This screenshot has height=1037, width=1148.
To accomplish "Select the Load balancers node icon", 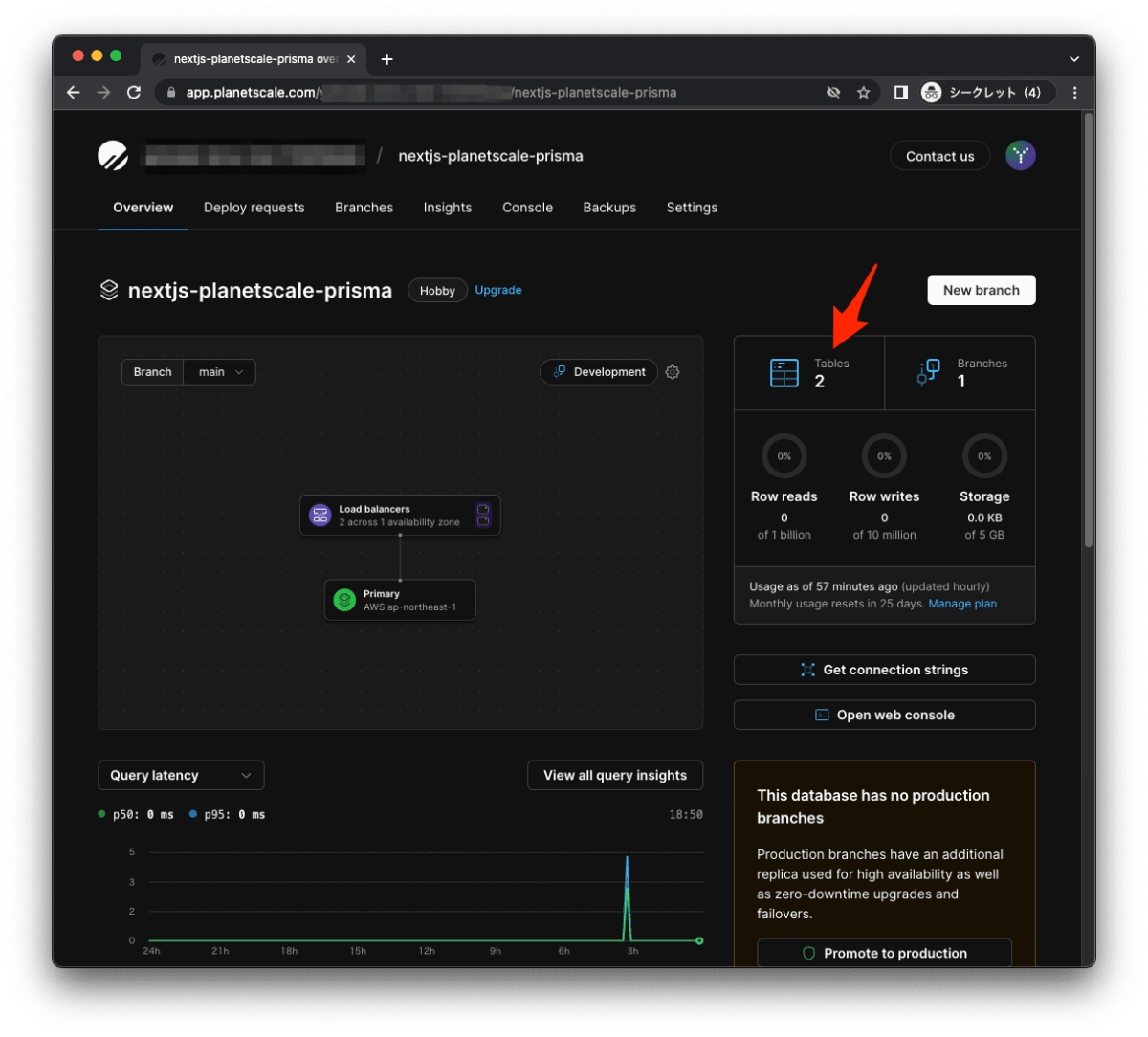I will (320, 516).
